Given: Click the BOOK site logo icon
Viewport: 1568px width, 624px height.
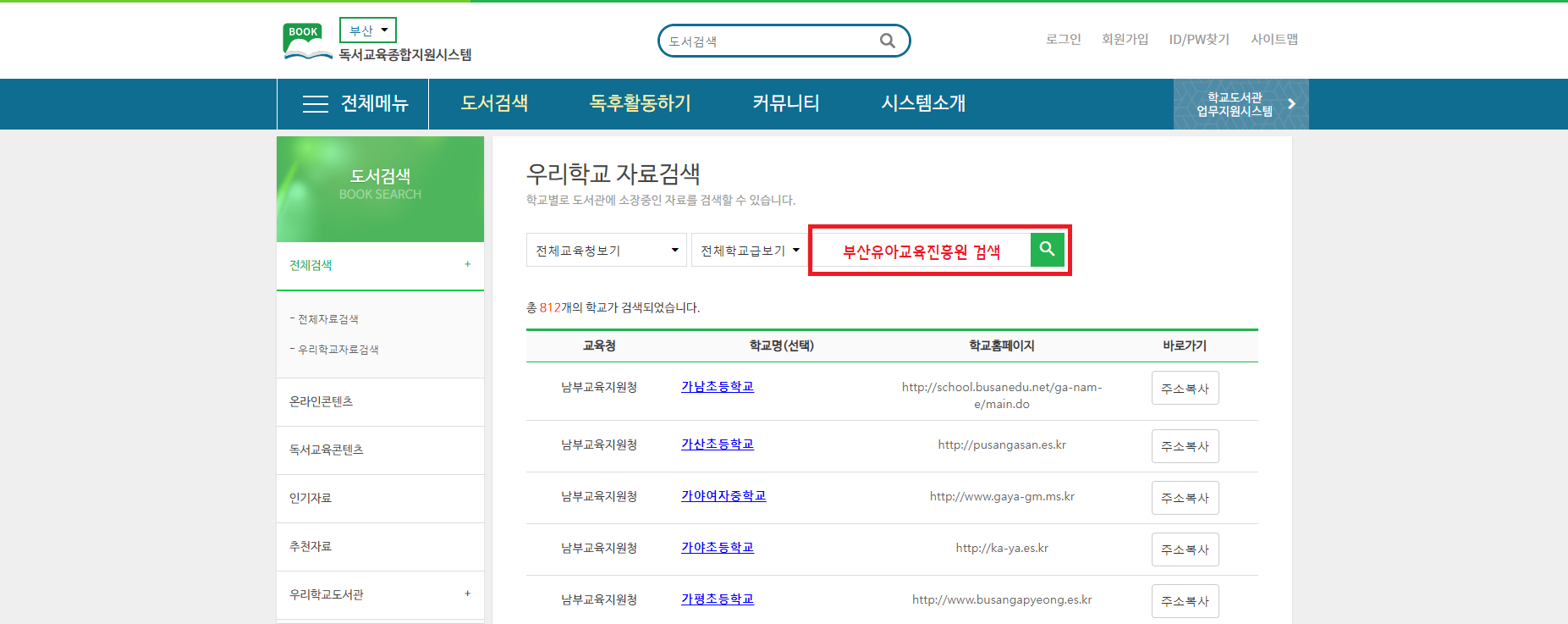Looking at the screenshot, I should [x=306, y=41].
